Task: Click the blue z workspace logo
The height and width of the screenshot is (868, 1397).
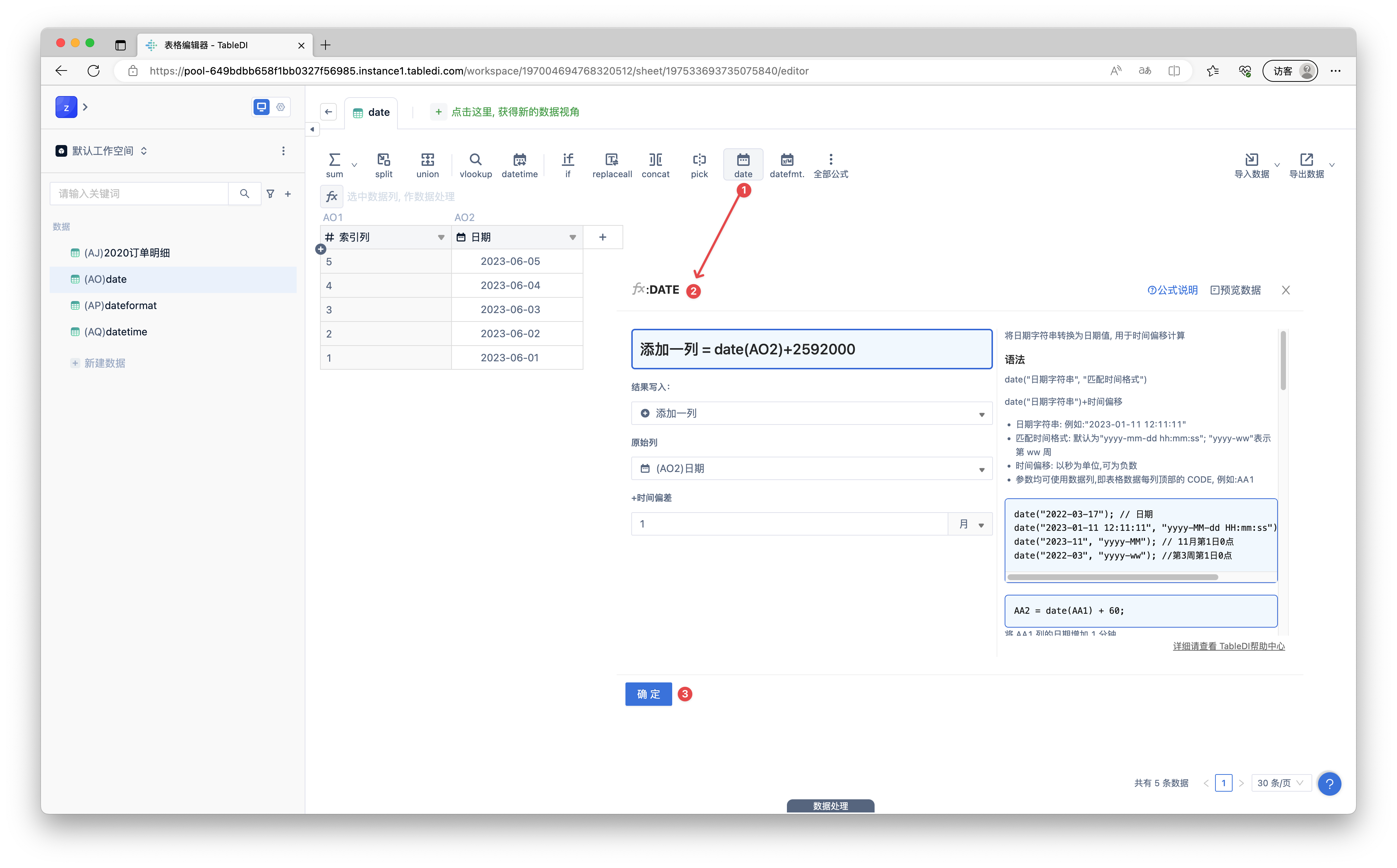Action: point(66,107)
